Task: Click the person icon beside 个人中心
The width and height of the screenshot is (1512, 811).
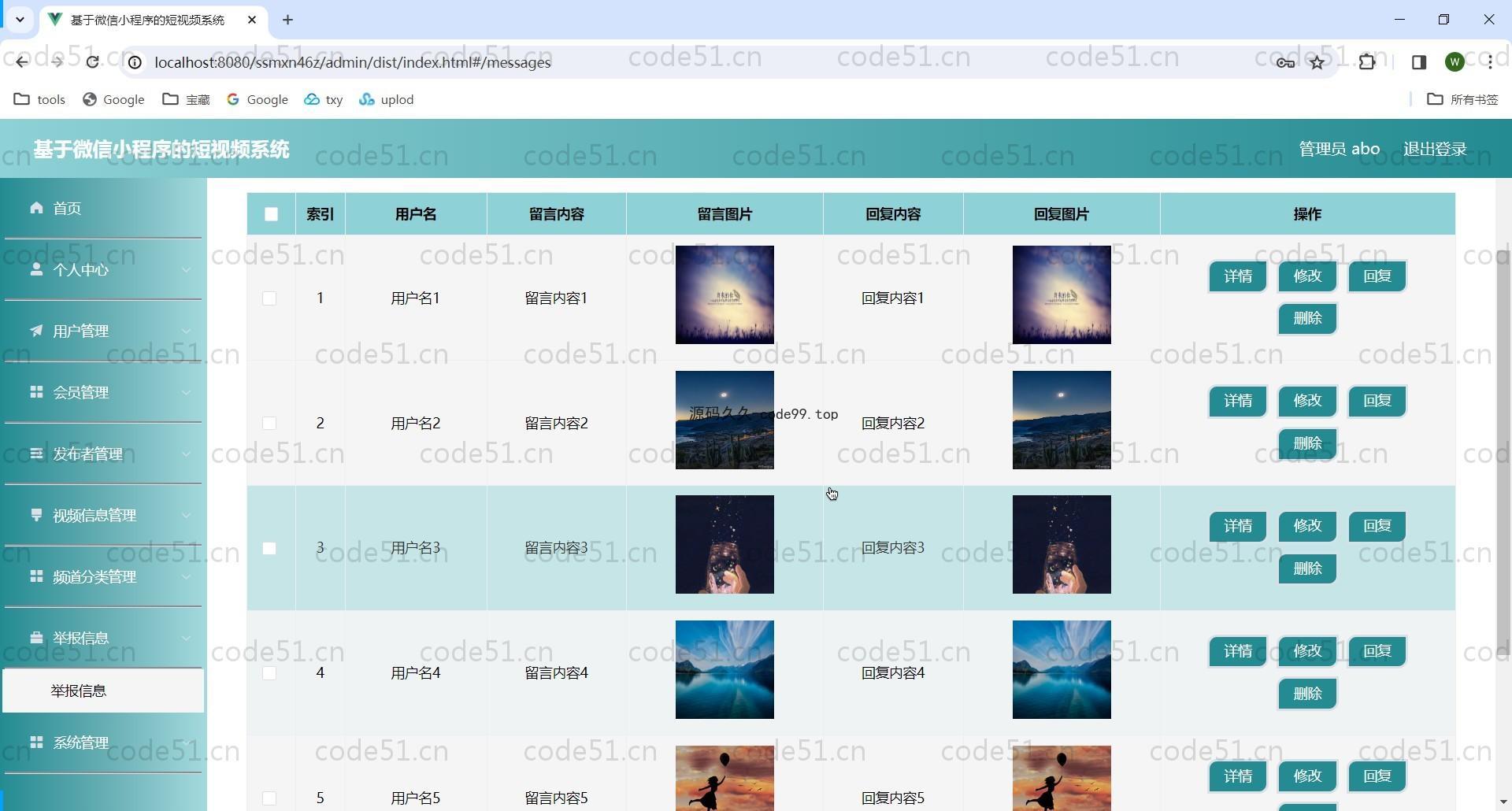Action: (x=36, y=269)
